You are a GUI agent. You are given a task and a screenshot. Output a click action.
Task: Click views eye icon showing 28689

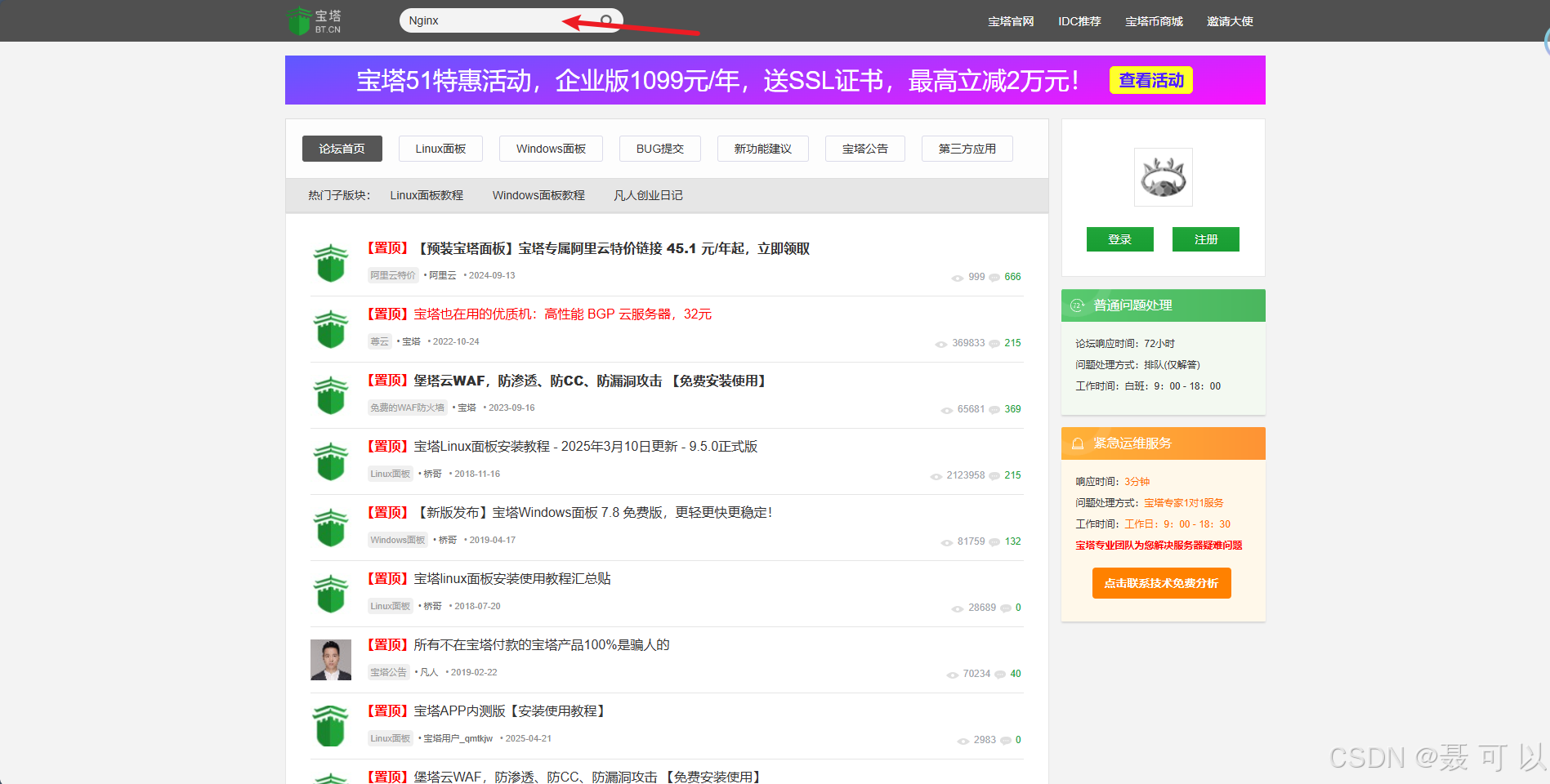pyautogui.click(x=958, y=608)
